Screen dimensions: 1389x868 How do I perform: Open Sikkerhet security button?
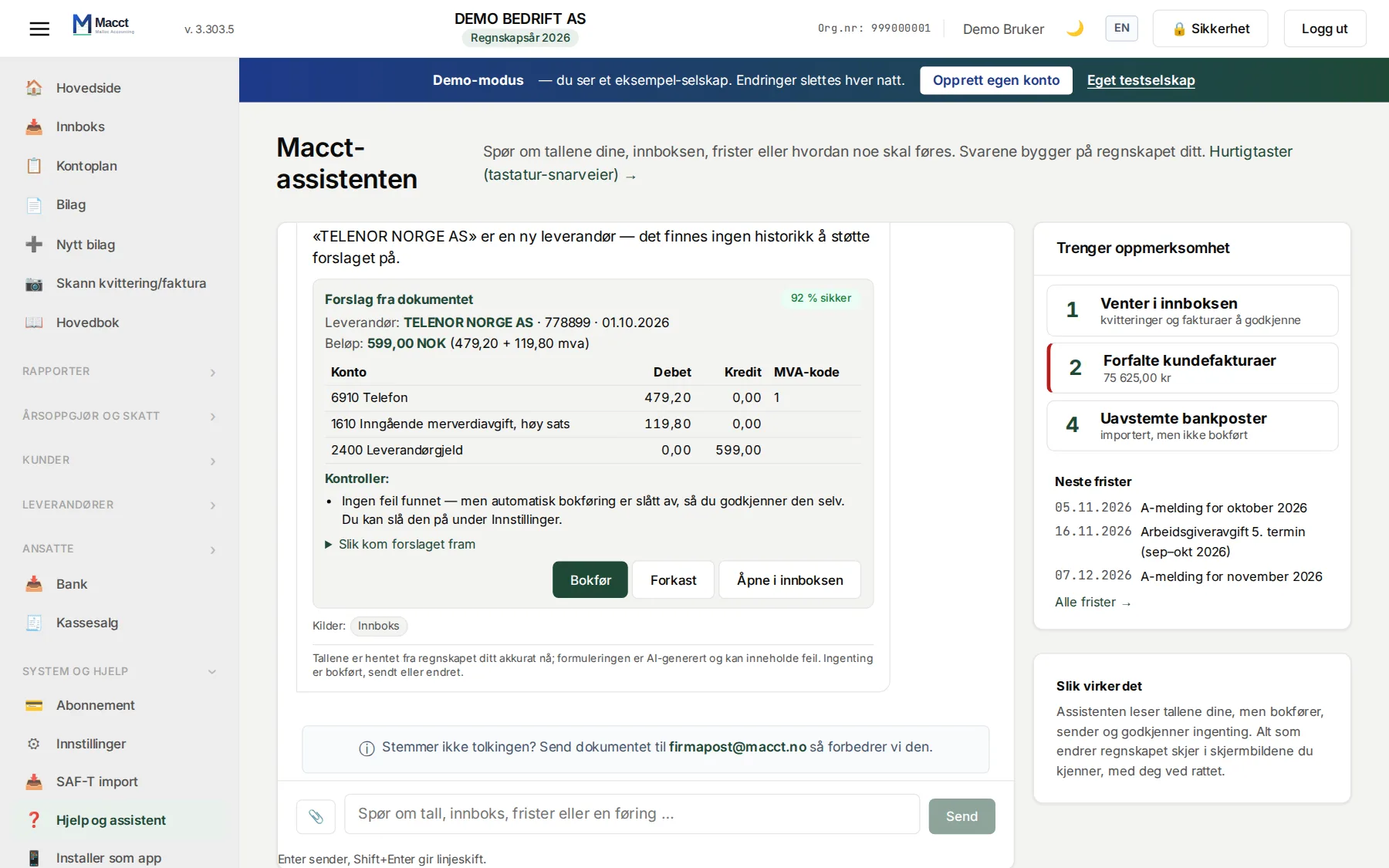point(1210,29)
